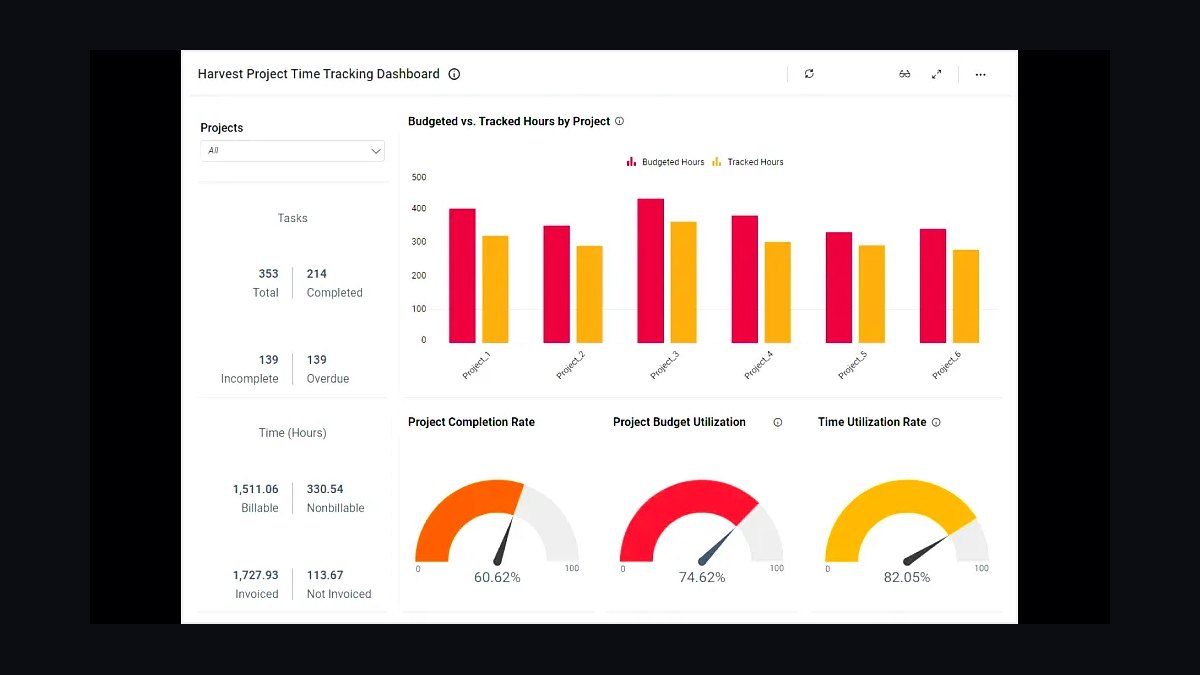Click Project_1 red budgeted hours bar

point(462,276)
